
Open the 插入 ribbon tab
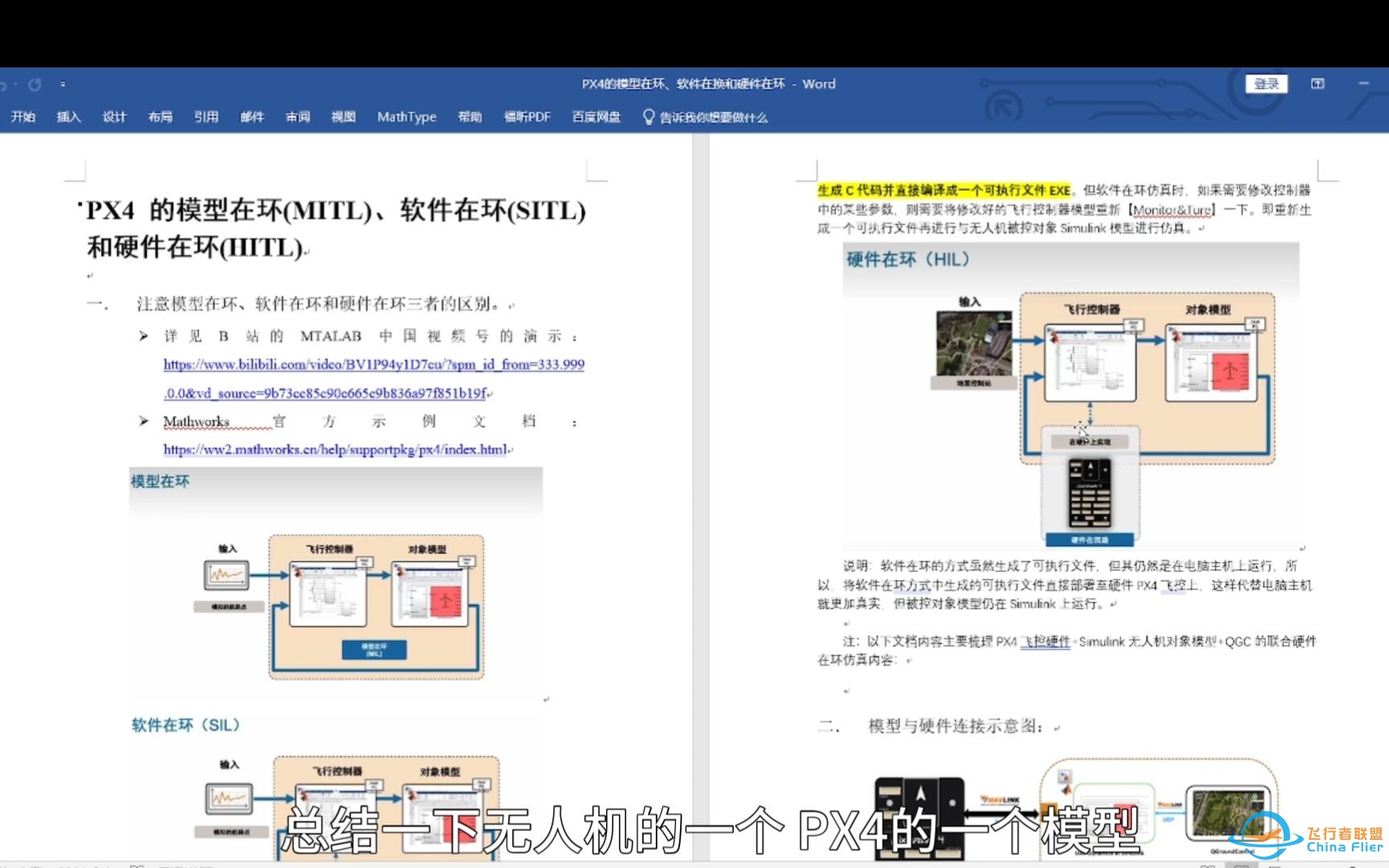pos(69,117)
